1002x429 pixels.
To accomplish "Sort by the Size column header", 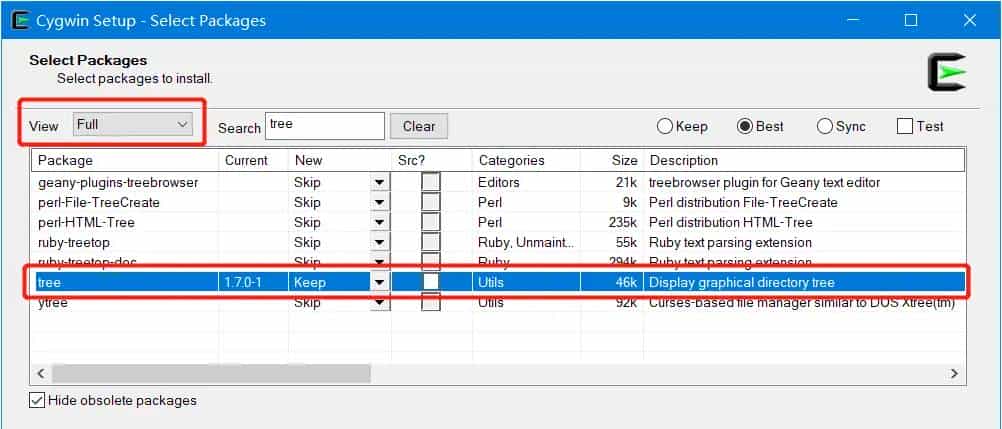I will tap(612, 160).
